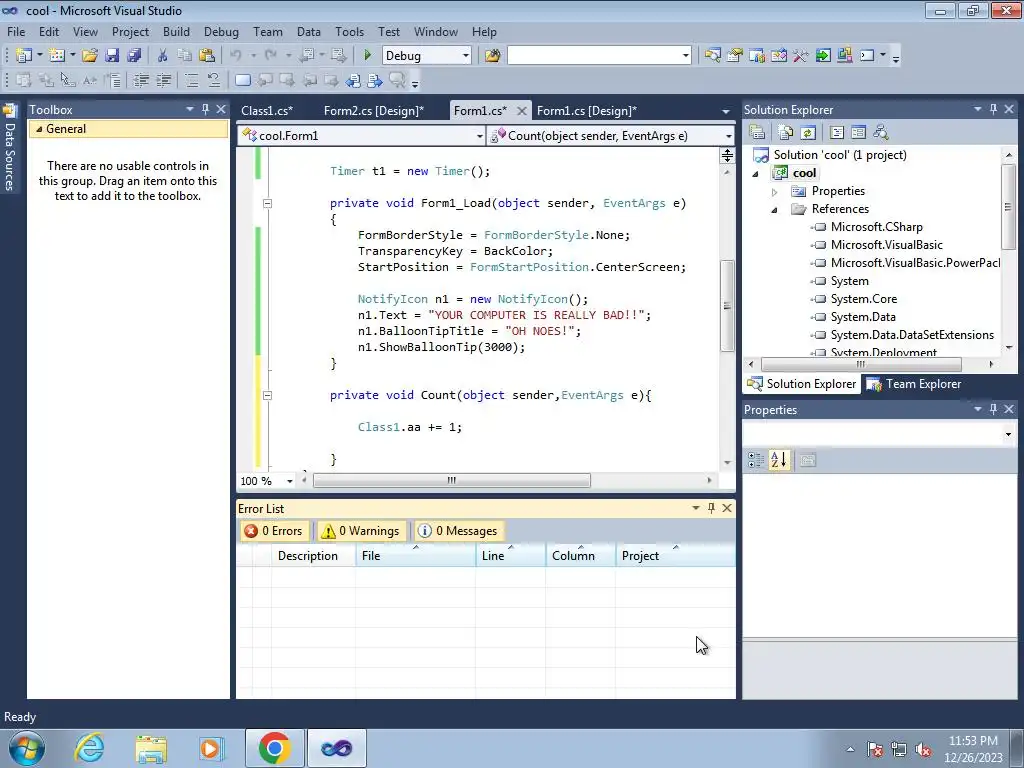1024x768 pixels.
Task: Cut selection with the scissors icon
Action: (163, 56)
